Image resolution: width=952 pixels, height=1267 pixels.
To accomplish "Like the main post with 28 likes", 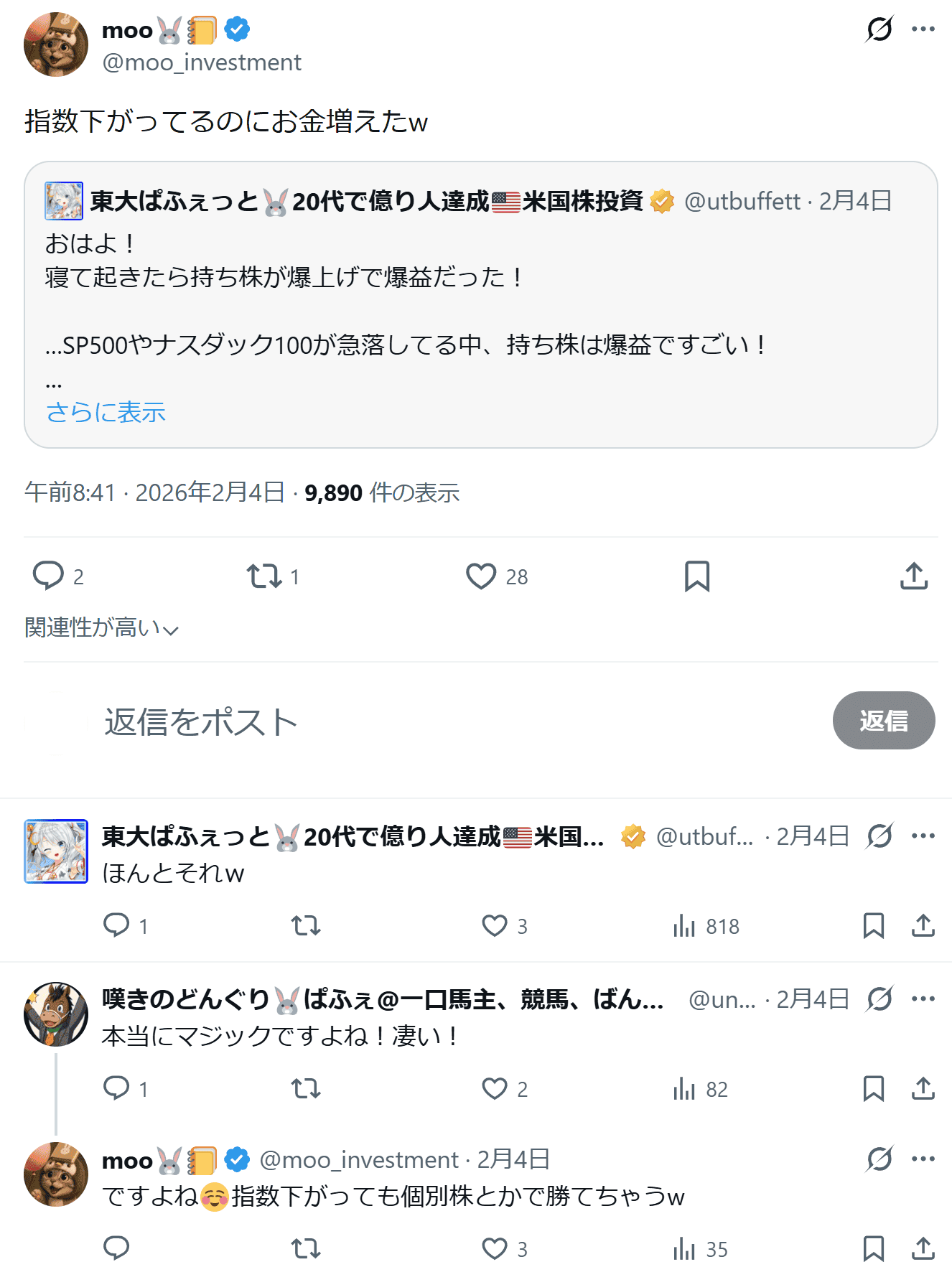I will pos(481,576).
